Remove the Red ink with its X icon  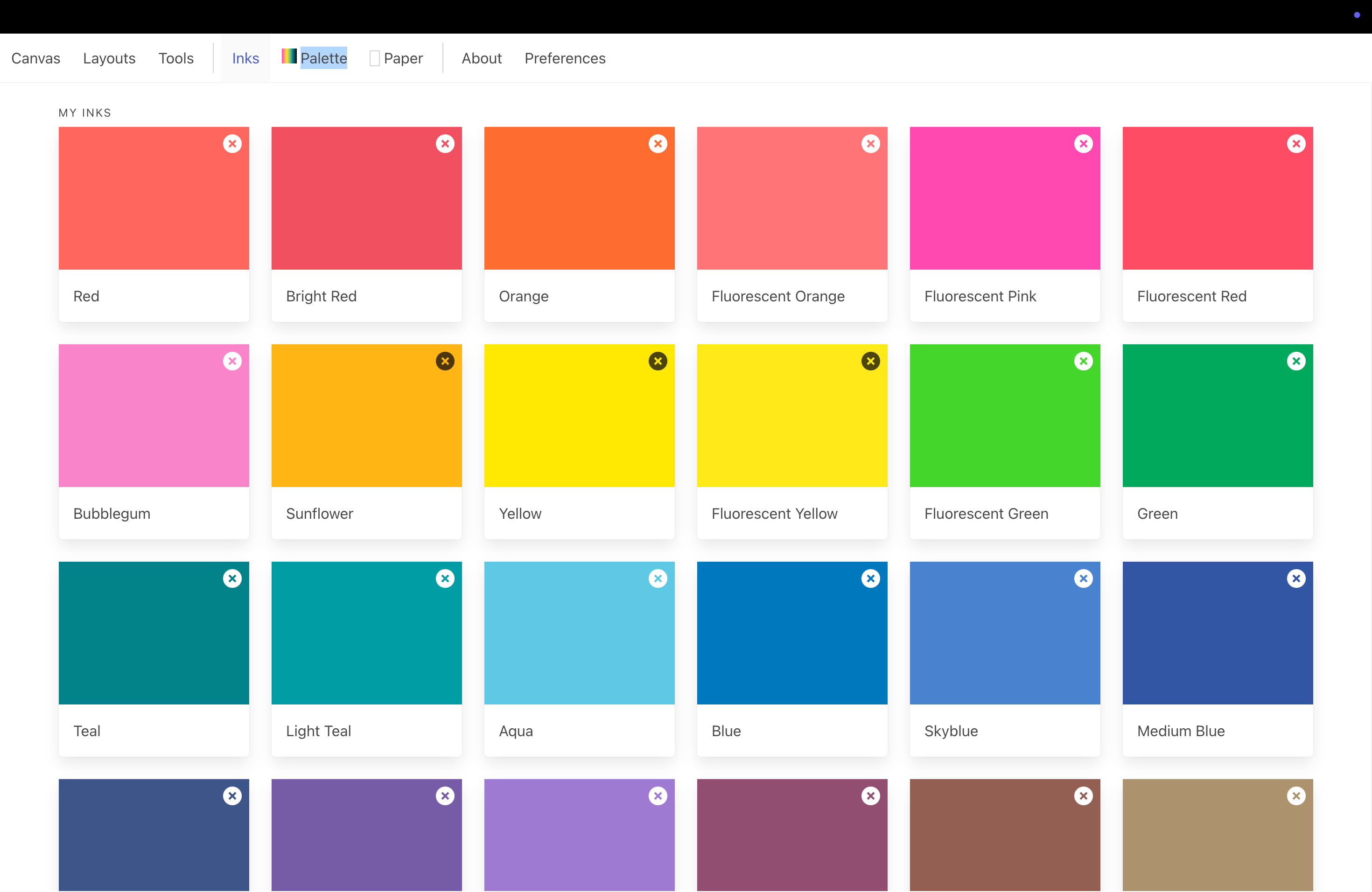(x=232, y=144)
